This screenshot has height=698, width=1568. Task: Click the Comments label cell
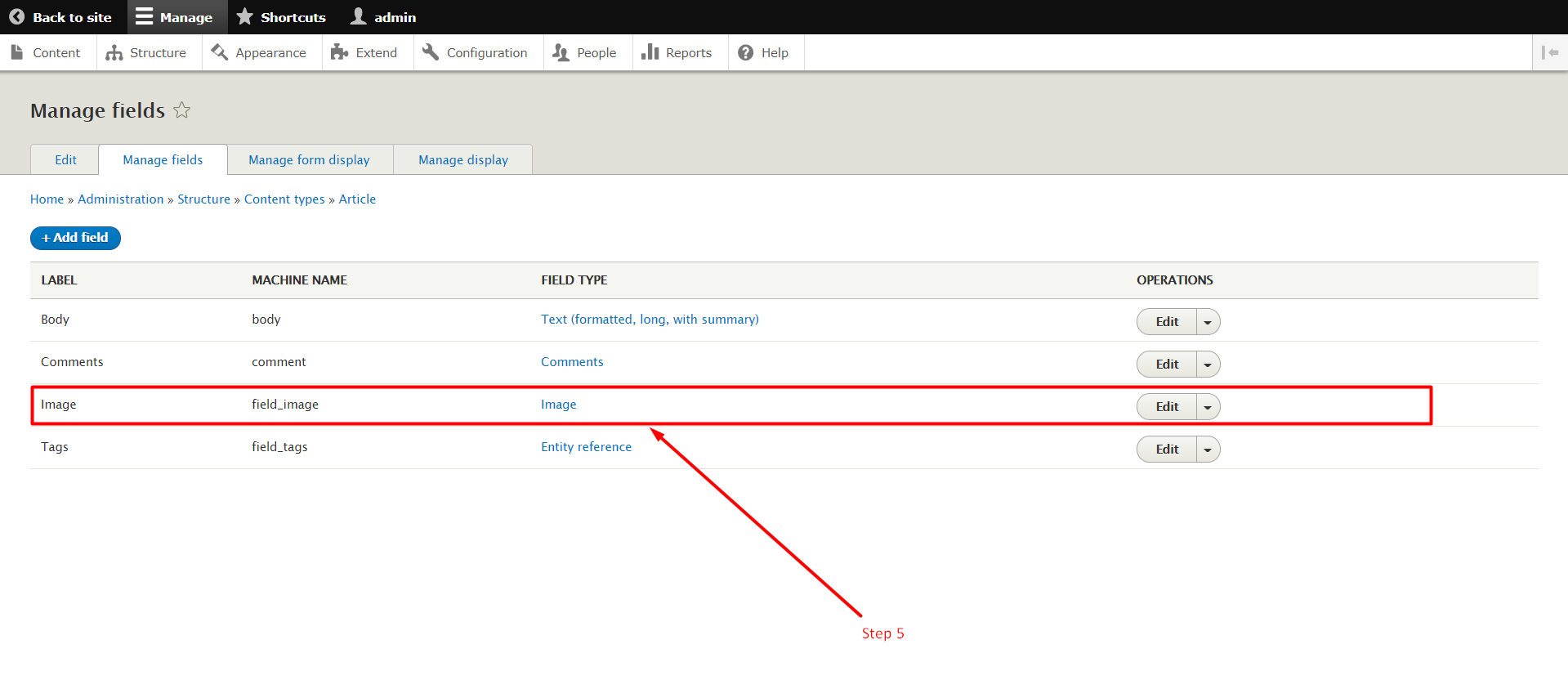pos(72,362)
